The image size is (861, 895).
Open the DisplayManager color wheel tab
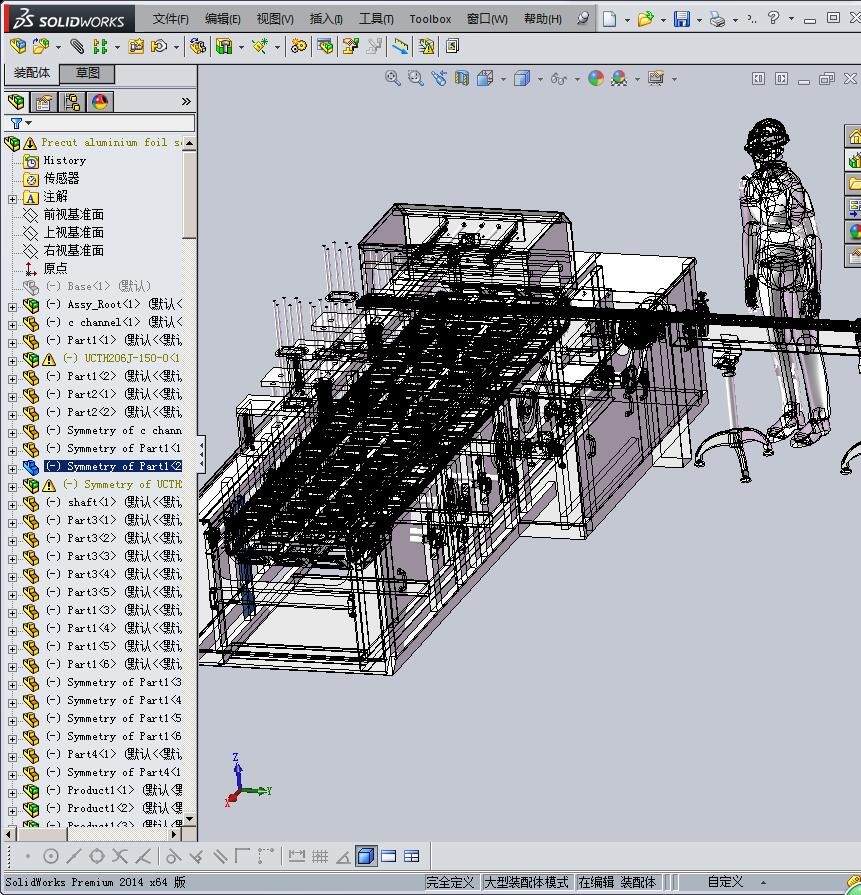tap(100, 102)
